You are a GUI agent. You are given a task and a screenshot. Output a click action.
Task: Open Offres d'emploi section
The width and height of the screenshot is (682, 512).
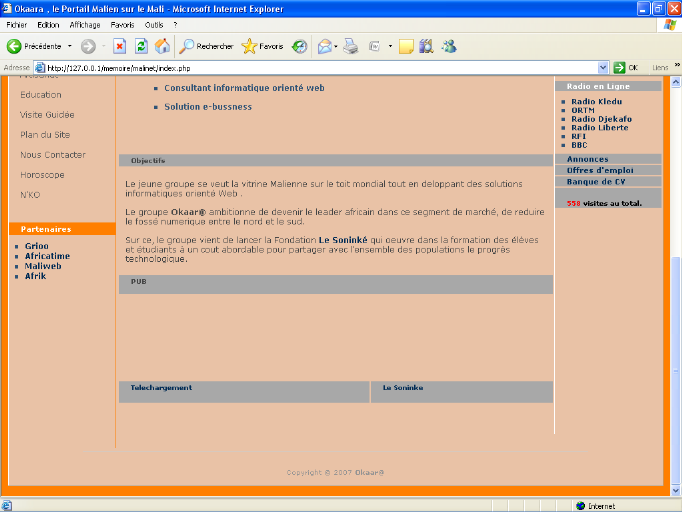point(600,171)
